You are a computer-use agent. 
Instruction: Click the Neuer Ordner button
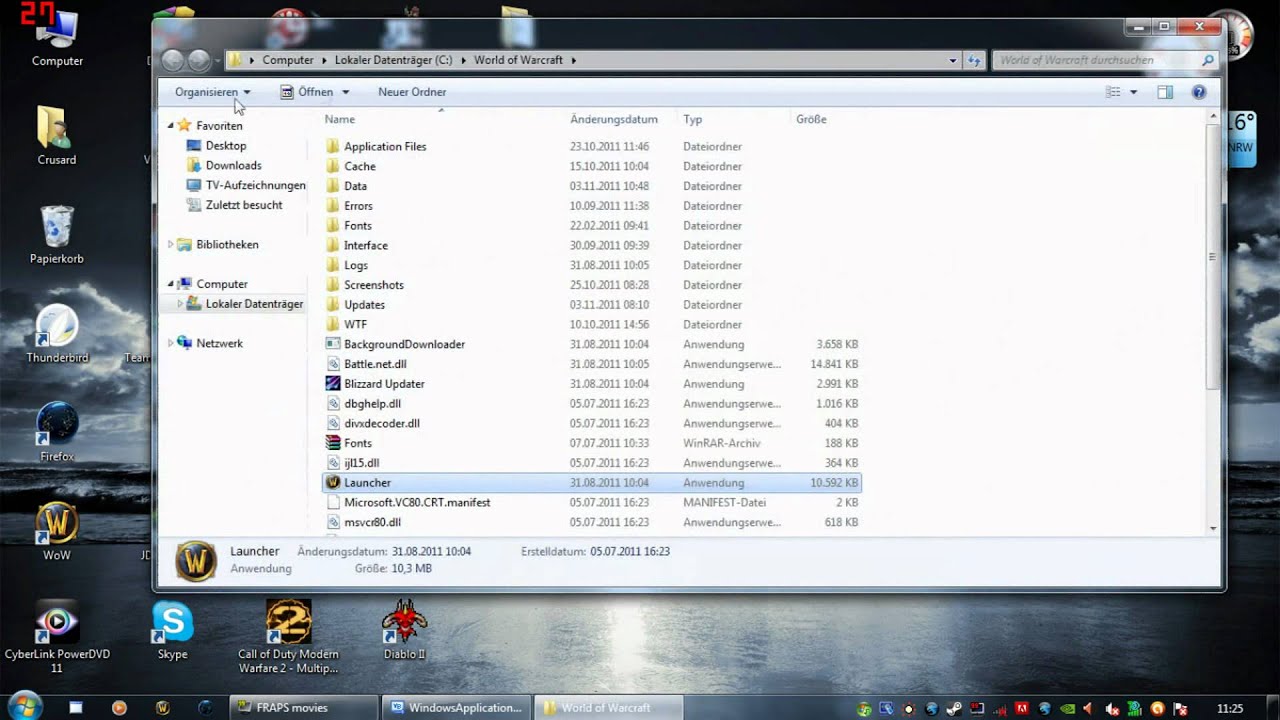click(412, 92)
